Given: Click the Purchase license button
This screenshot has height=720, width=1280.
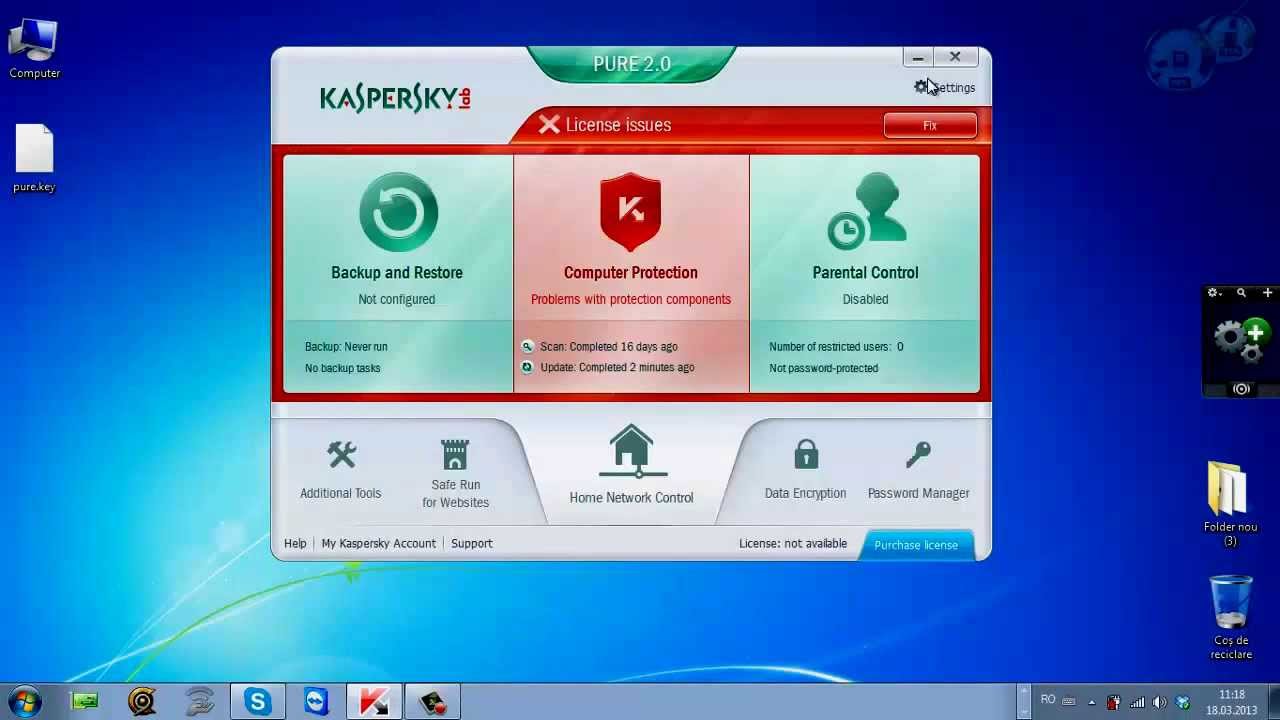Looking at the screenshot, I should coord(916,544).
